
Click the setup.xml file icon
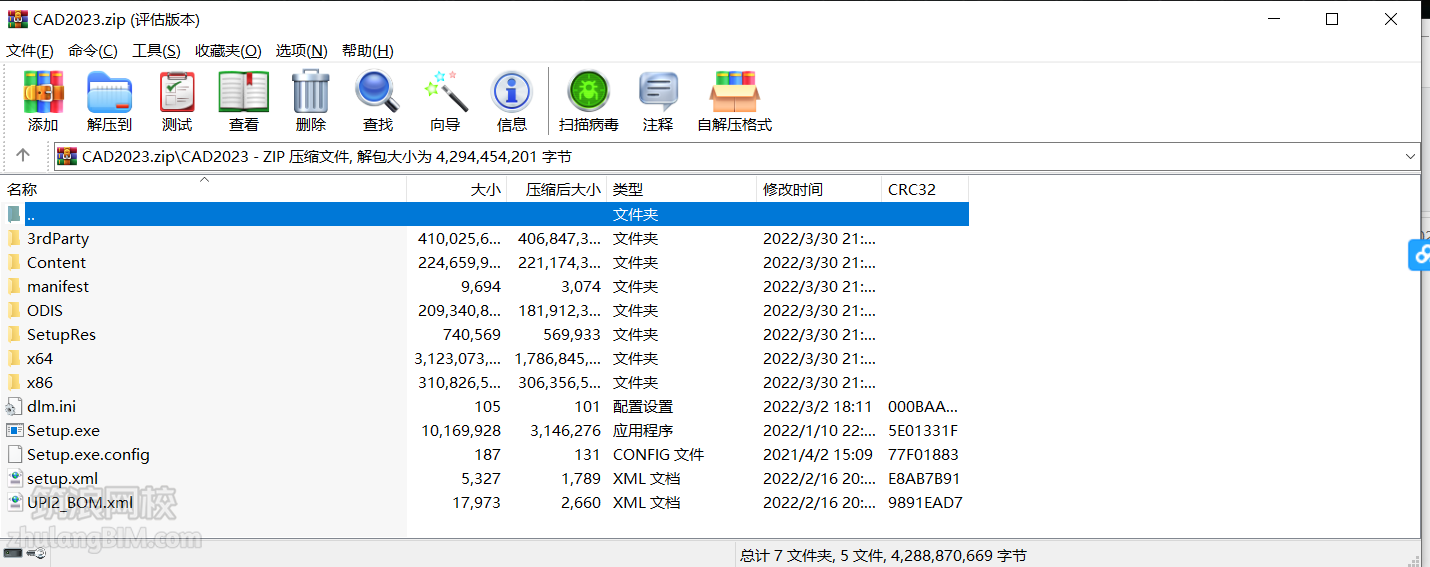click(x=14, y=478)
